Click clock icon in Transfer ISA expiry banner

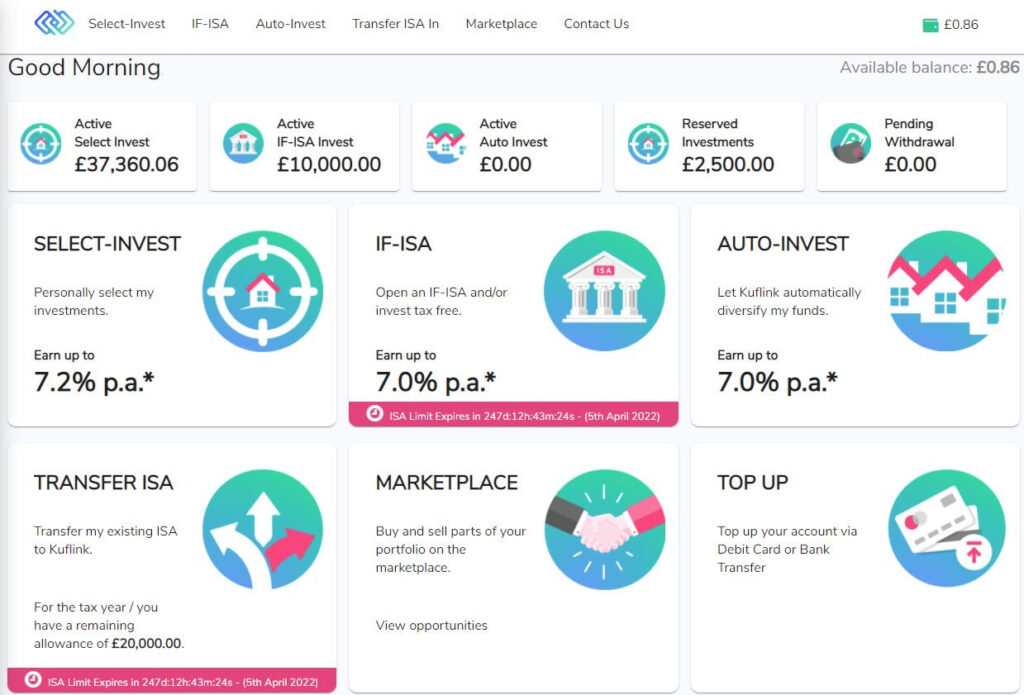point(33,679)
